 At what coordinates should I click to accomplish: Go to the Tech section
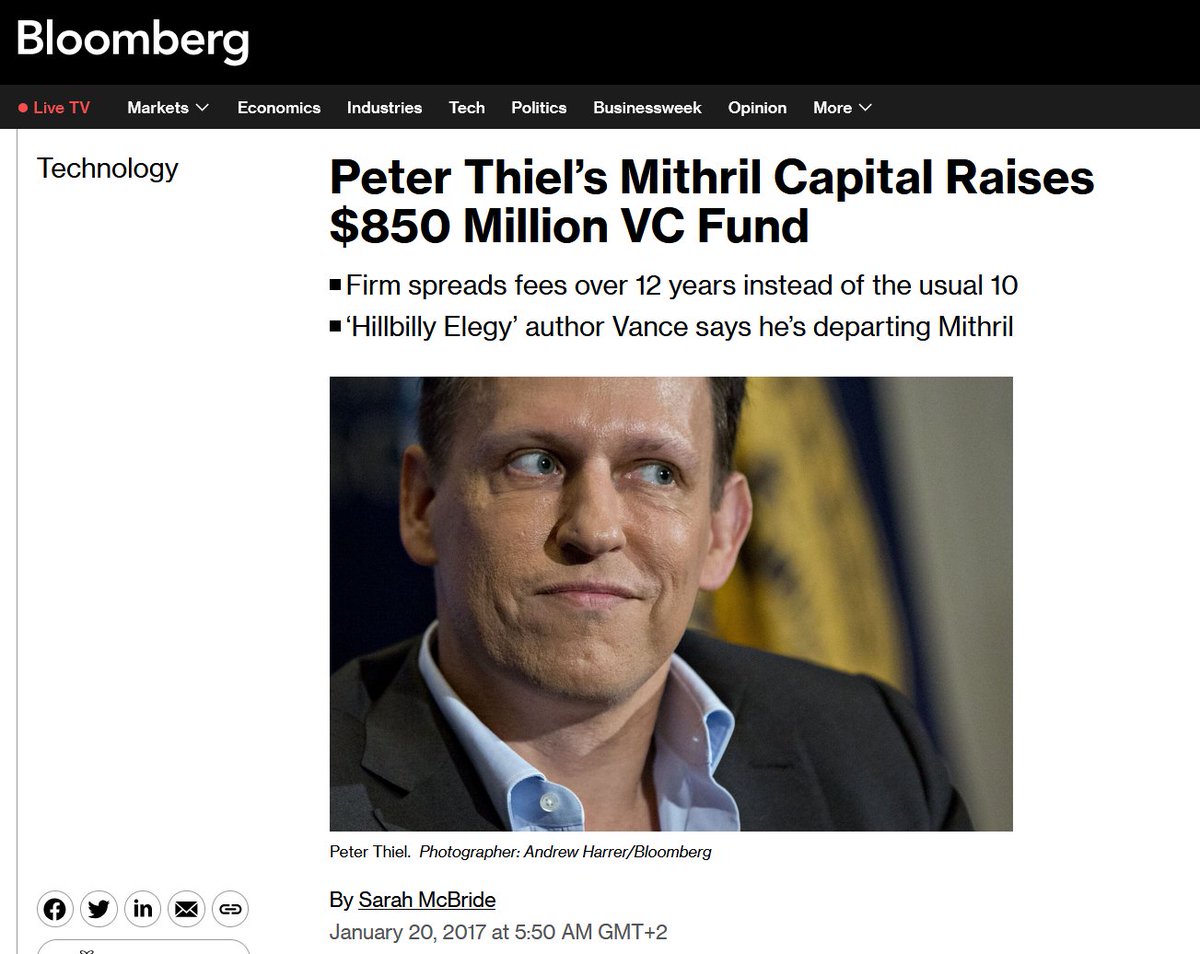point(467,108)
